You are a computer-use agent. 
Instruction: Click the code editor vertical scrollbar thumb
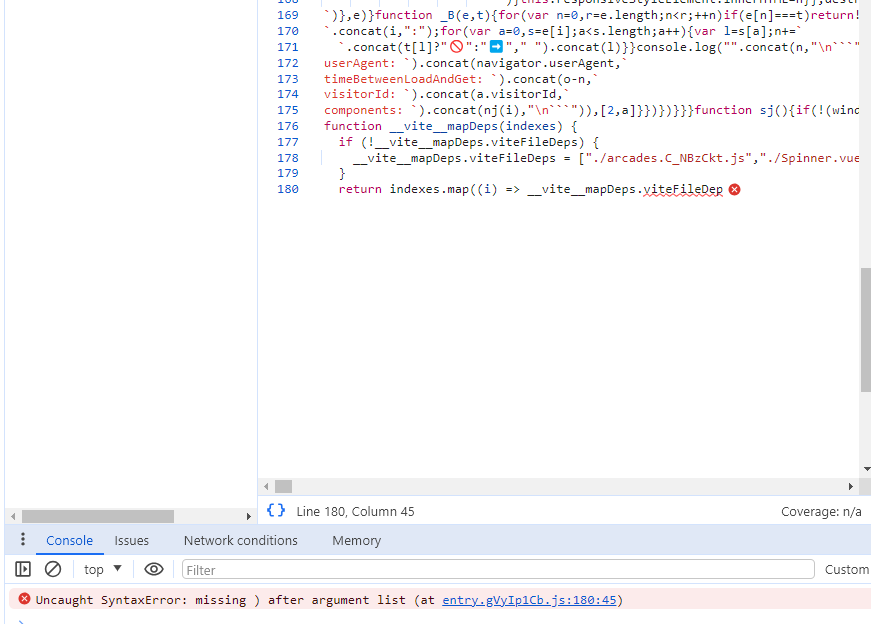[x=865, y=330]
